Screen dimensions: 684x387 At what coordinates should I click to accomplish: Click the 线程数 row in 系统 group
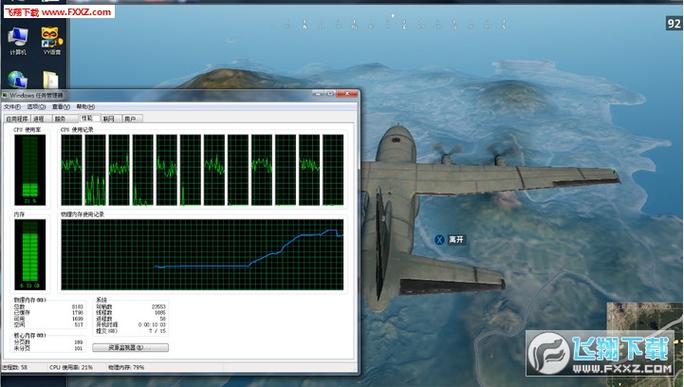131,312
